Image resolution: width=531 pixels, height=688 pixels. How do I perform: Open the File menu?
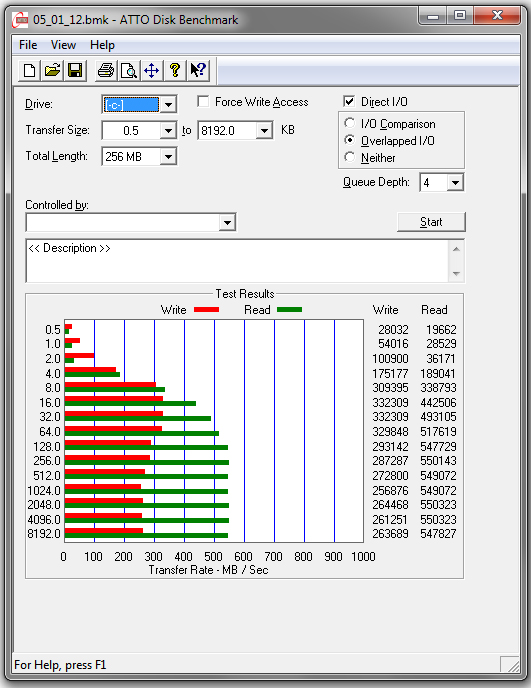[x=28, y=45]
